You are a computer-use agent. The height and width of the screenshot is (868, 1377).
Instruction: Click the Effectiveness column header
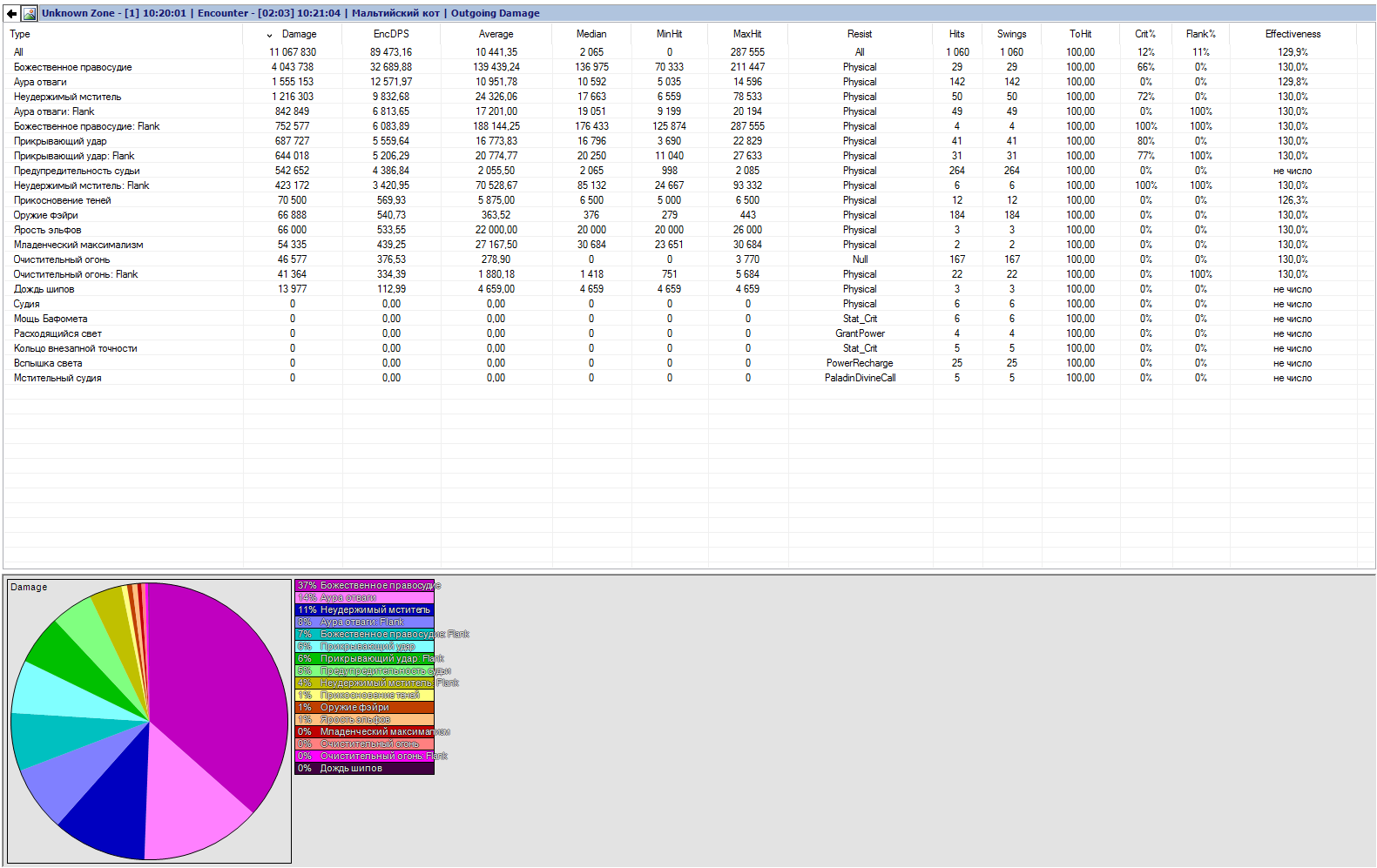1293,34
